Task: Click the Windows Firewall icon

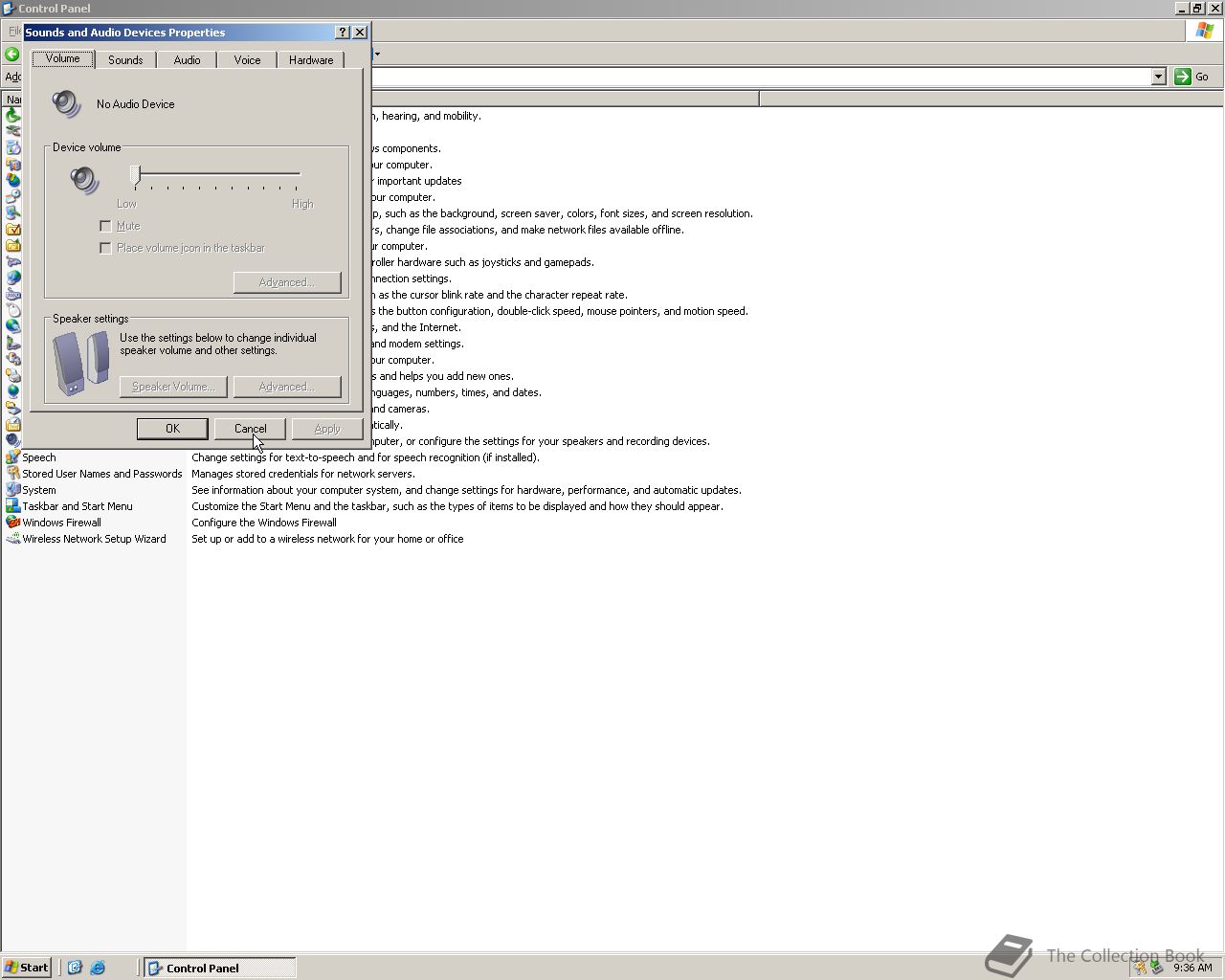Action: point(12,523)
